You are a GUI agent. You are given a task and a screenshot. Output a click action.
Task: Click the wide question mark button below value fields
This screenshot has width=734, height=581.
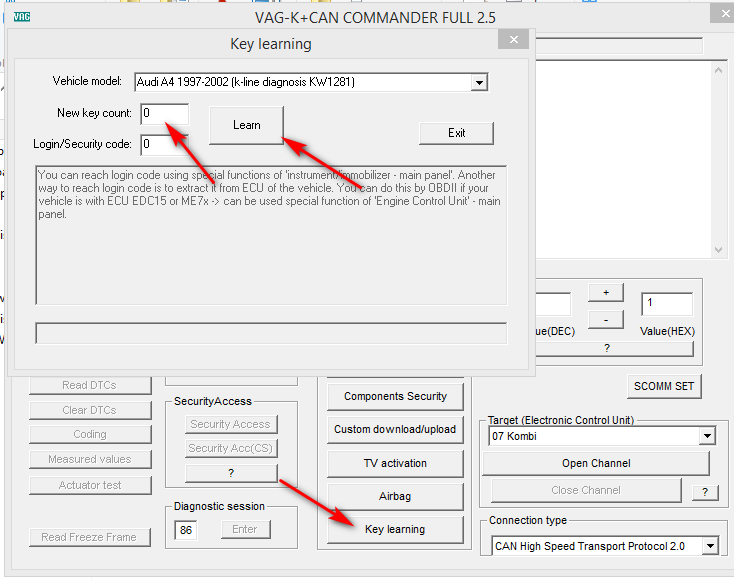pyautogui.click(x=615, y=348)
